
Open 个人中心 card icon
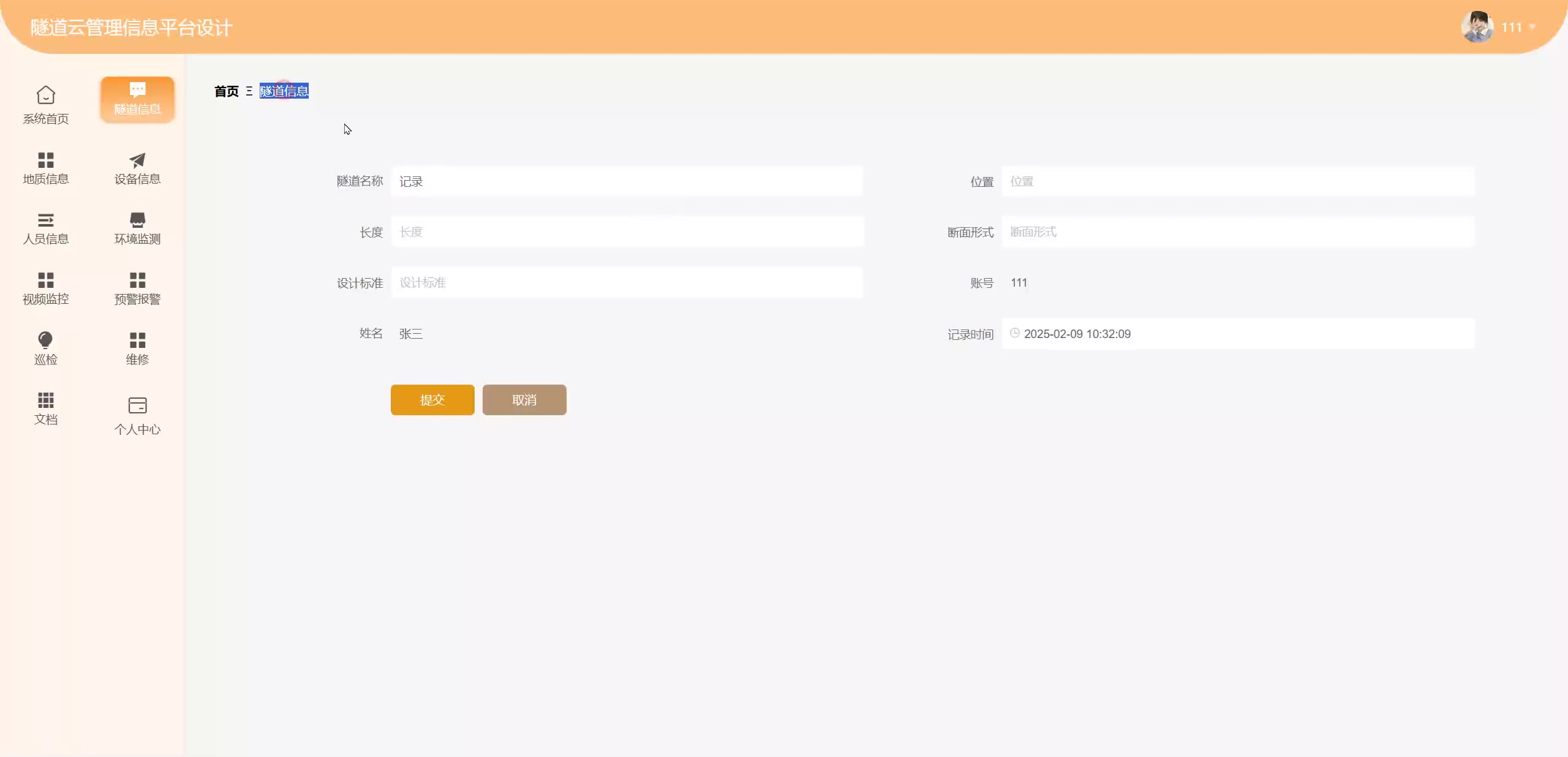(137, 405)
